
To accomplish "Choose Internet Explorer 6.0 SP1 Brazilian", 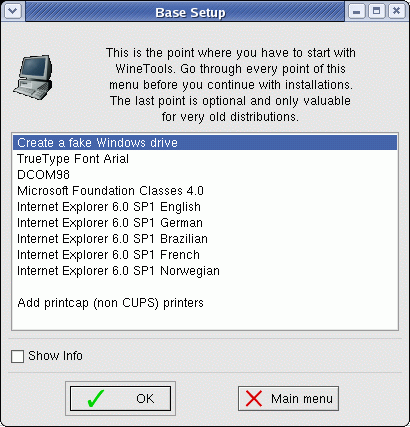I will (205, 239).
